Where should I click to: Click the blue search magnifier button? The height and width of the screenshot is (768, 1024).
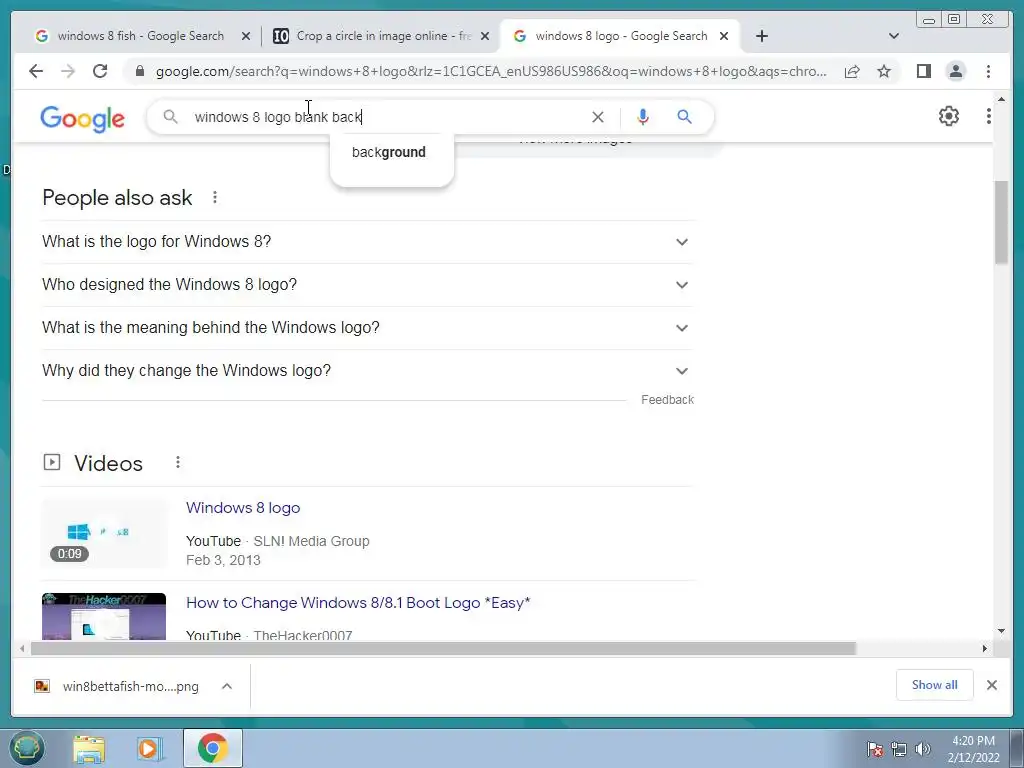point(684,117)
